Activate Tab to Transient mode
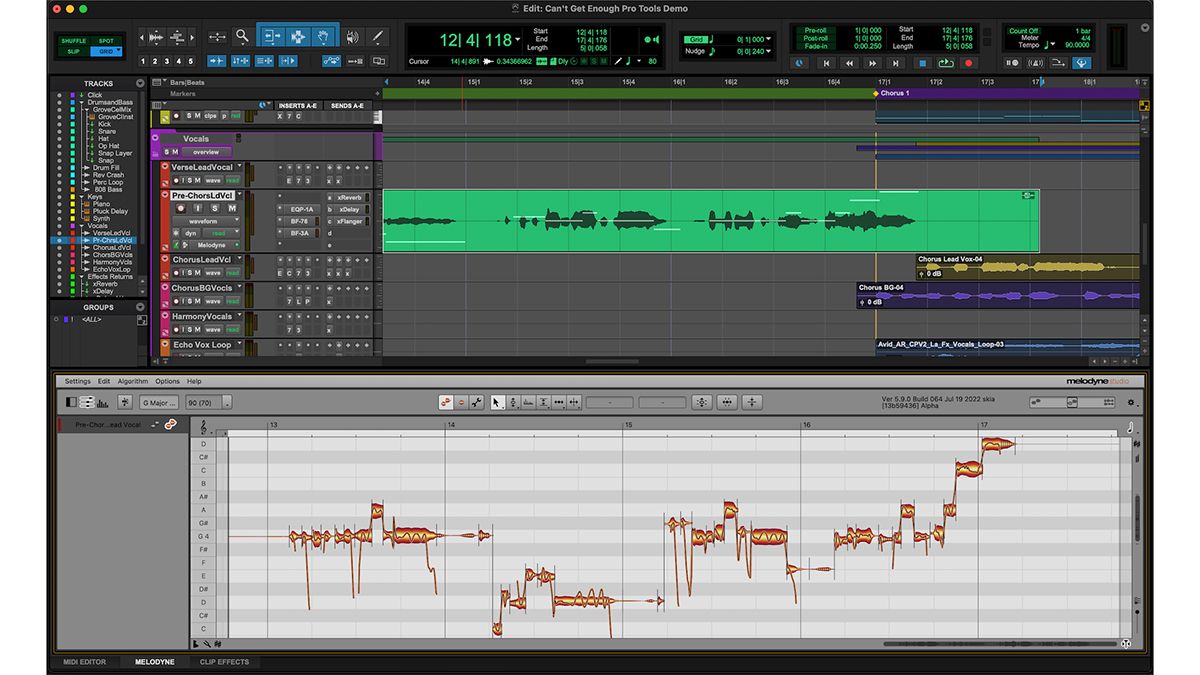The height and width of the screenshot is (675, 1200). pos(217,61)
